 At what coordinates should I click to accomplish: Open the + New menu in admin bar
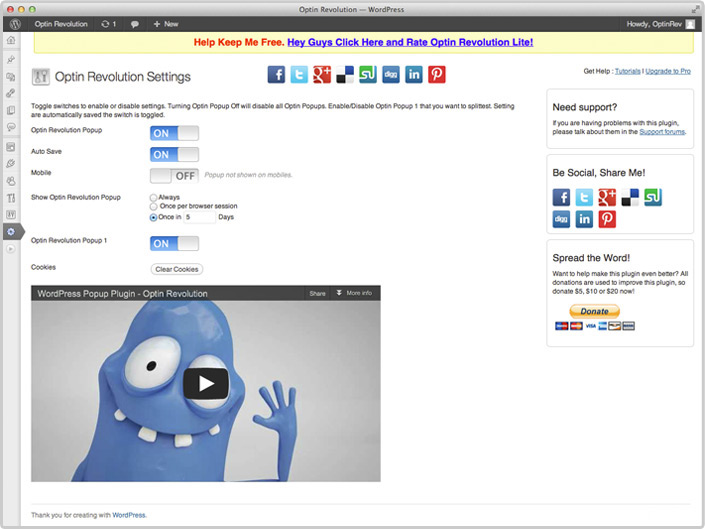[166, 24]
